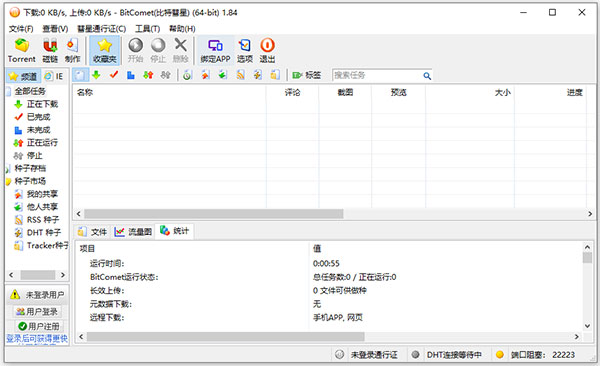Click the down arrow of the statistics vertical scrollbar
Image resolution: width=600 pixels, height=366 pixels.
pyautogui.click(x=587, y=326)
